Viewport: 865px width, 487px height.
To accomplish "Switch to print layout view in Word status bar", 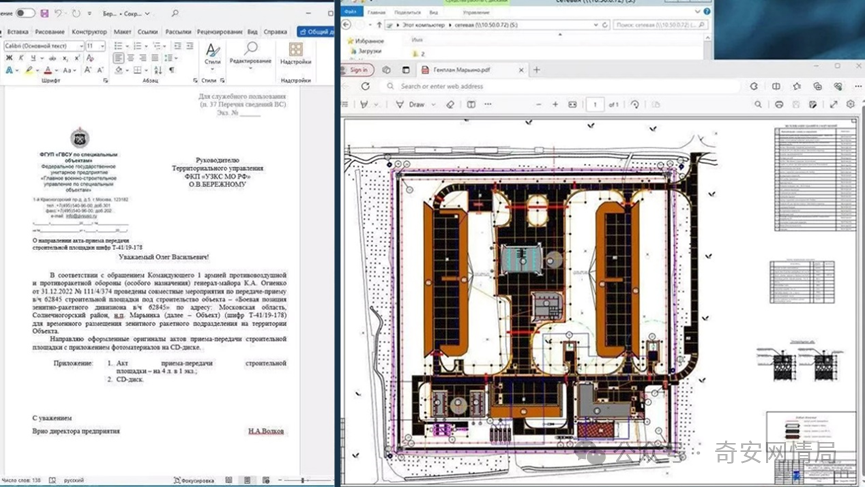I will click(247, 480).
